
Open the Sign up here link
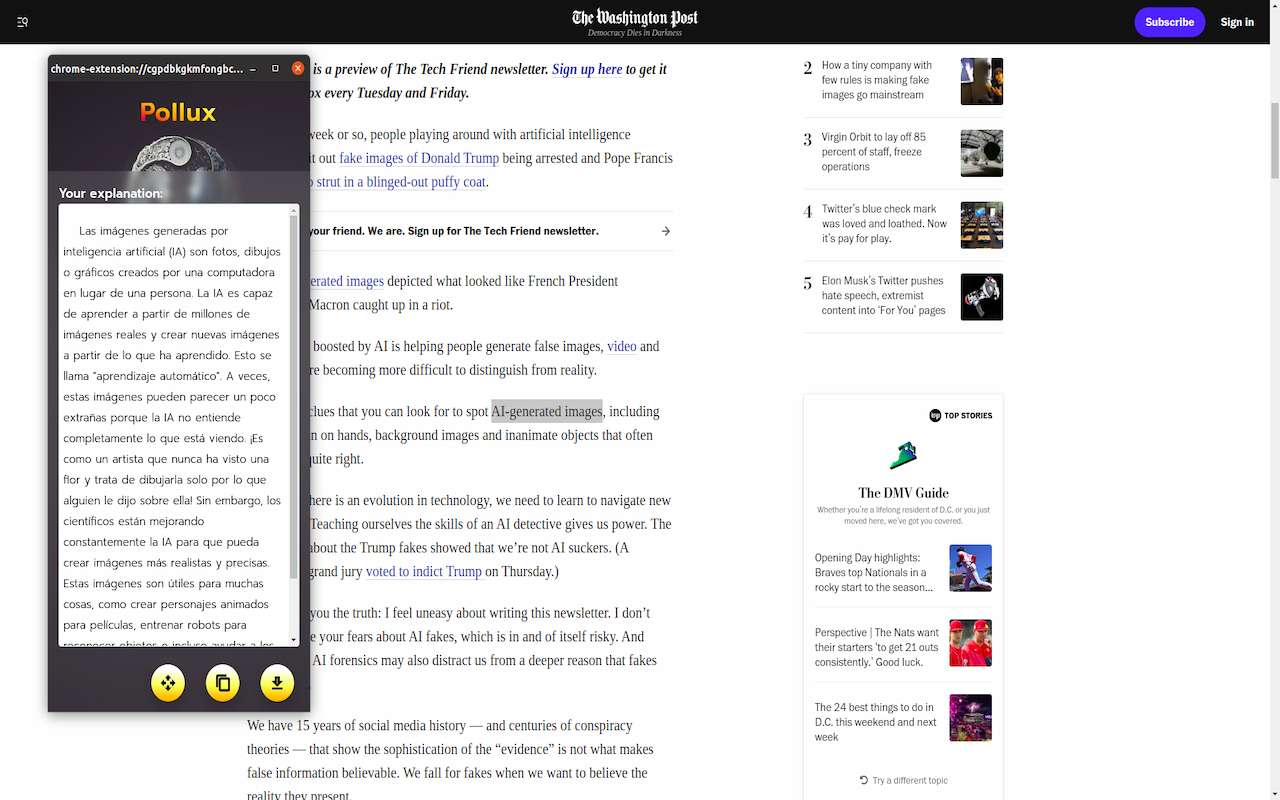click(587, 69)
